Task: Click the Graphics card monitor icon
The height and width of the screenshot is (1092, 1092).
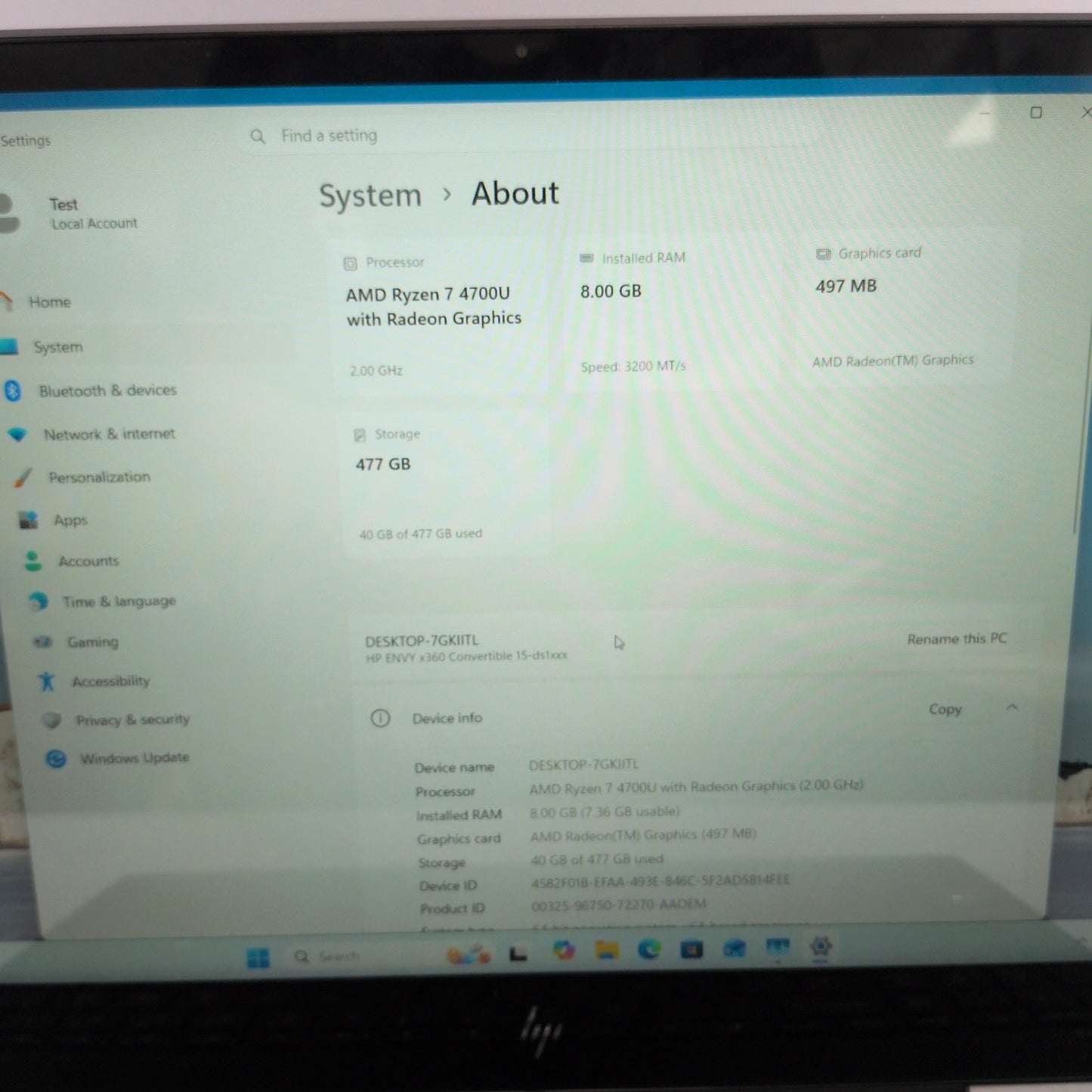Action: tap(823, 254)
